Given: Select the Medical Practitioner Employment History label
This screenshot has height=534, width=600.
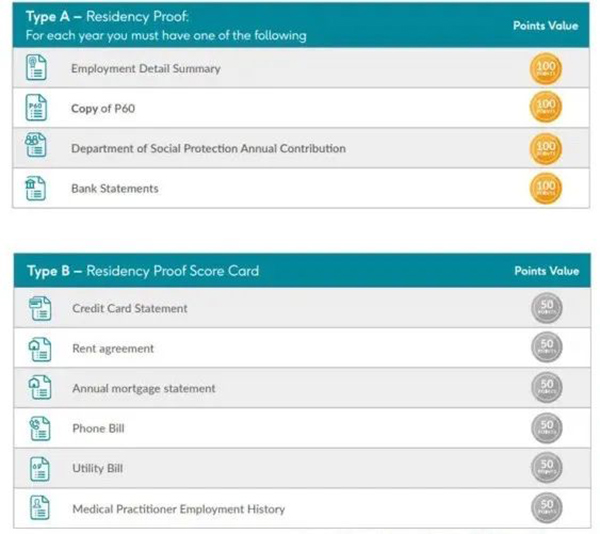Looking at the screenshot, I should coord(179,509).
